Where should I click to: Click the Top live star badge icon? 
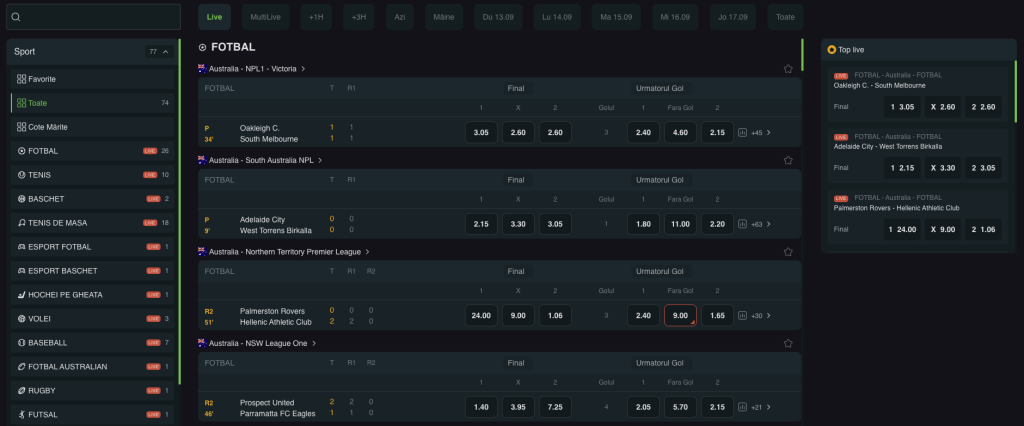pyautogui.click(x=831, y=50)
